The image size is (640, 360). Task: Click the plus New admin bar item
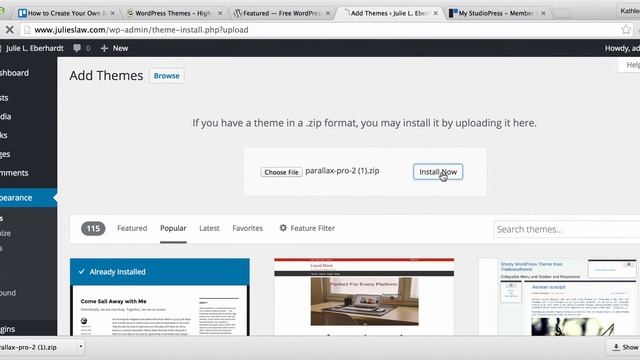tap(114, 48)
